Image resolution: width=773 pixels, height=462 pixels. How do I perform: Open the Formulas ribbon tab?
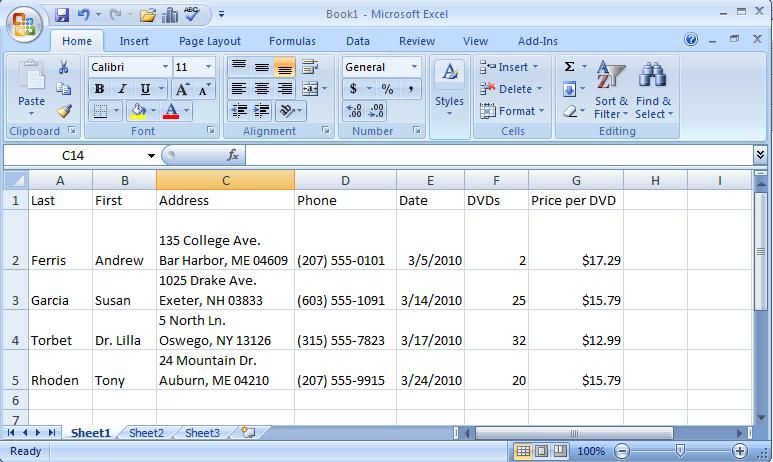292,41
